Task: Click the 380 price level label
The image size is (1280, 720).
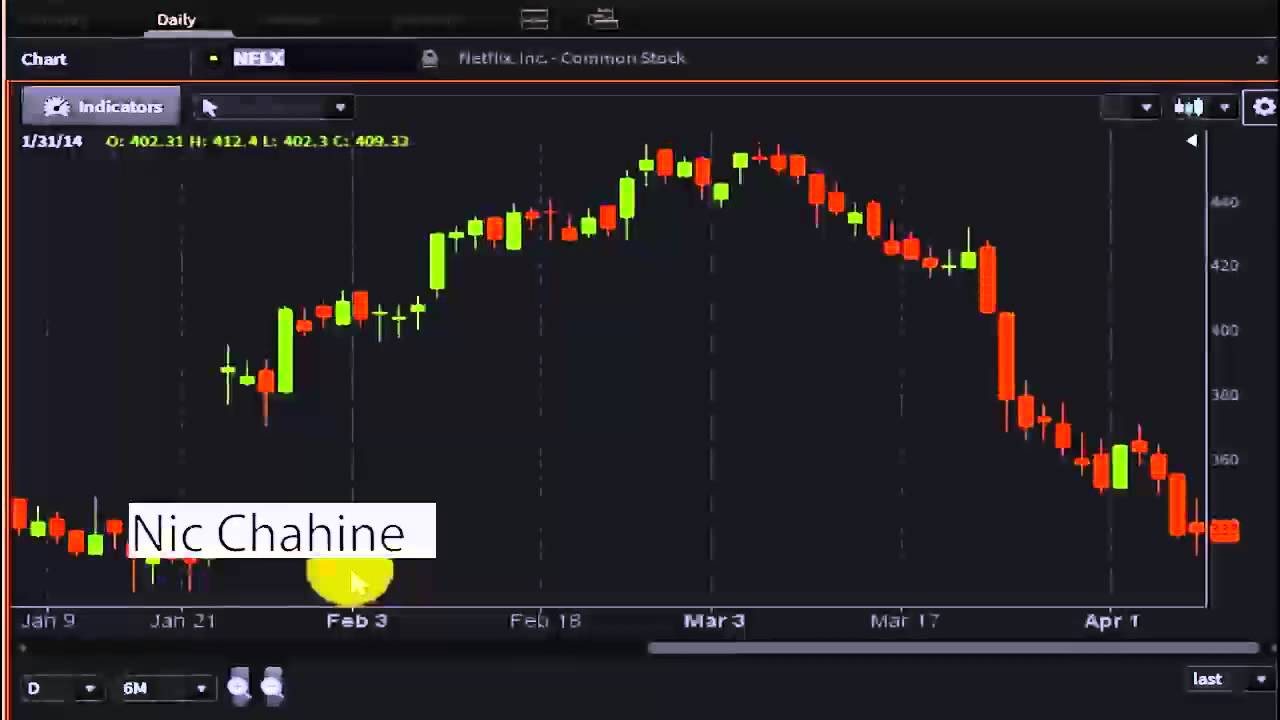Action: point(1224,395)
